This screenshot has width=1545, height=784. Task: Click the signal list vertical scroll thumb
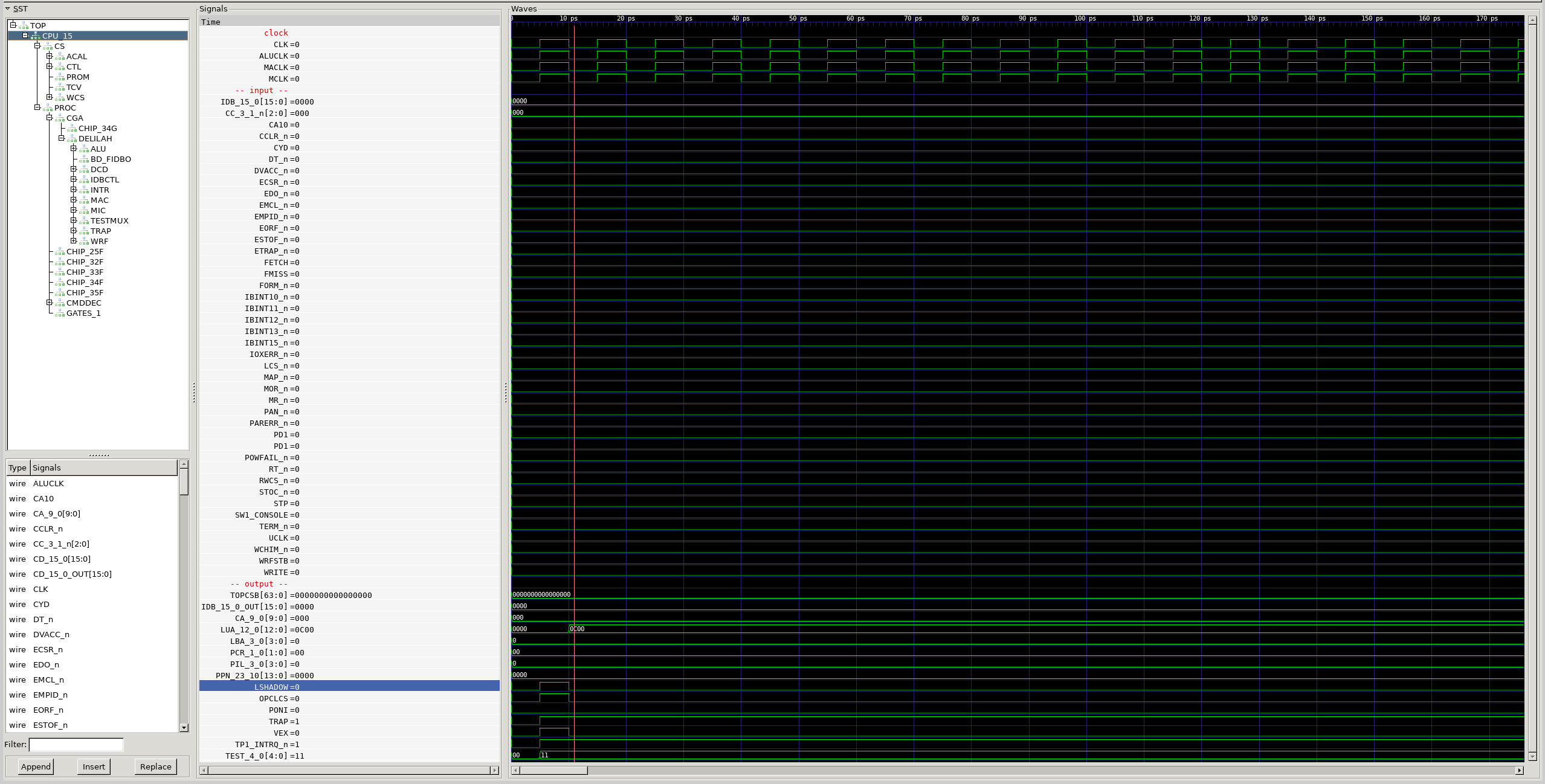tap(184, 482)
